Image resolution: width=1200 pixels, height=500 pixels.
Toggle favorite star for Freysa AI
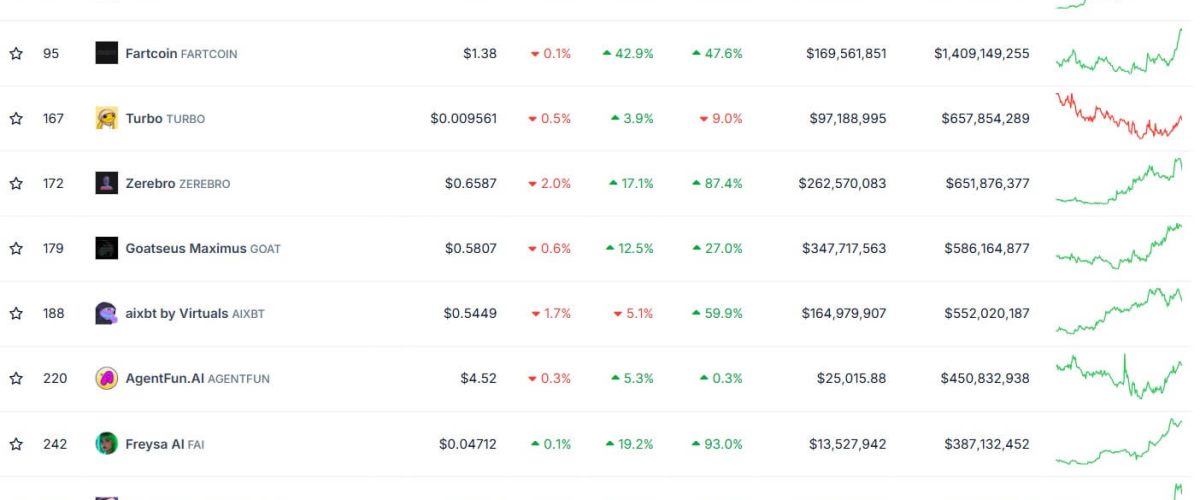(16, 444)
